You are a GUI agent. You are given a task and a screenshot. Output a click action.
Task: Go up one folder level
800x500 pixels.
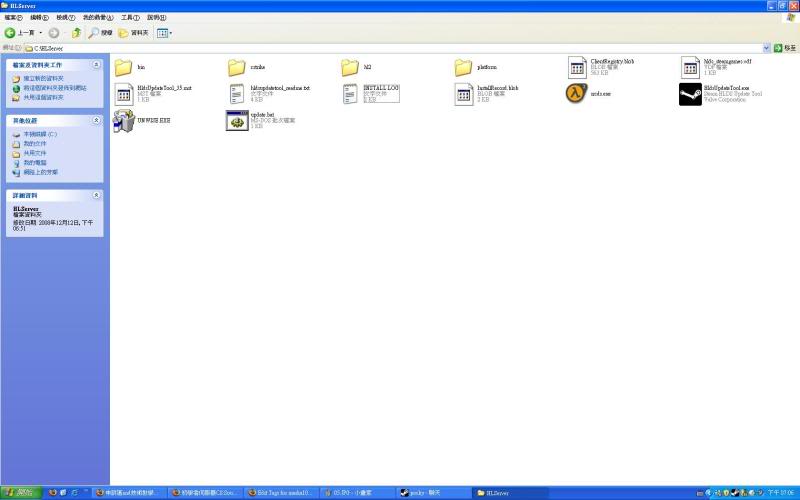click(76, 33)
